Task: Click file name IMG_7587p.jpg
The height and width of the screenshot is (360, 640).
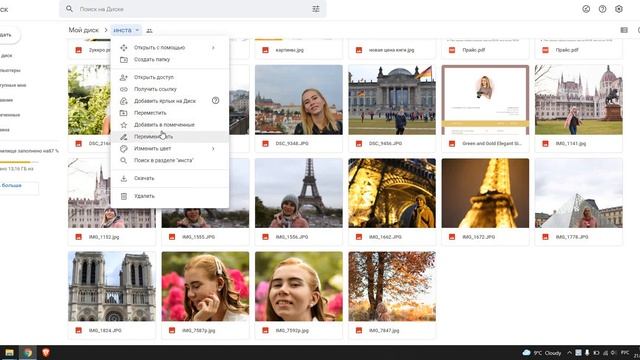Action: pos(198,331)
